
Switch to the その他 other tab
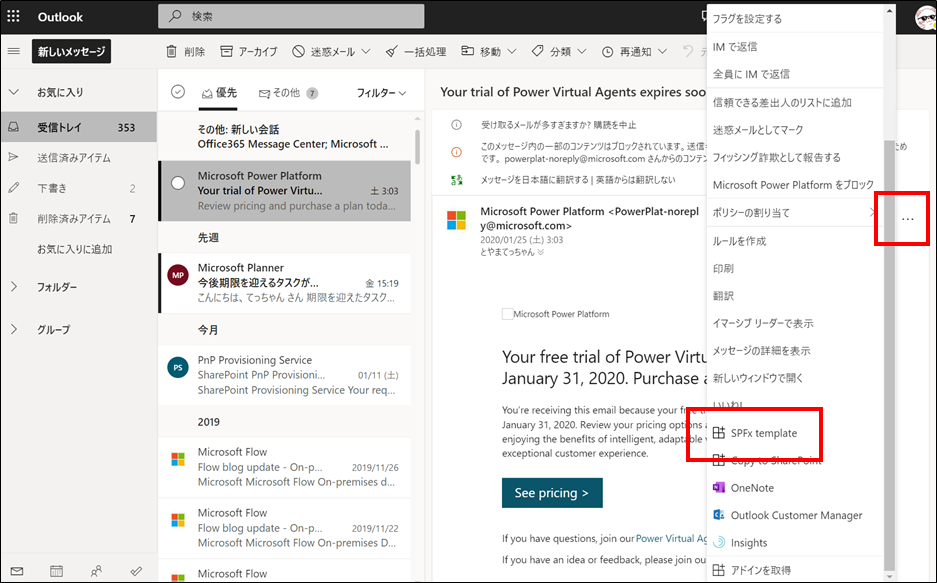point(288,93)
